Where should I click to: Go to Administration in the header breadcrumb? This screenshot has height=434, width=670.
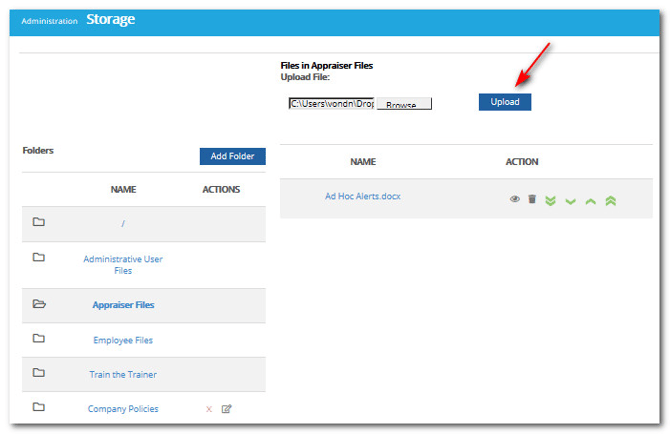(x=49, y=21)
